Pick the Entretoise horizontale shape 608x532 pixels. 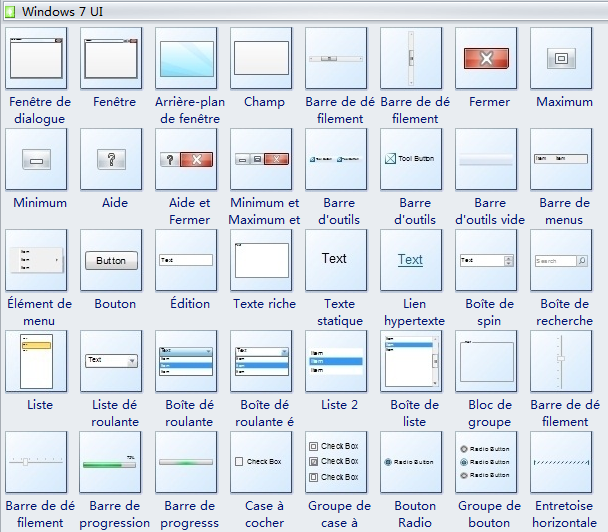561,462
